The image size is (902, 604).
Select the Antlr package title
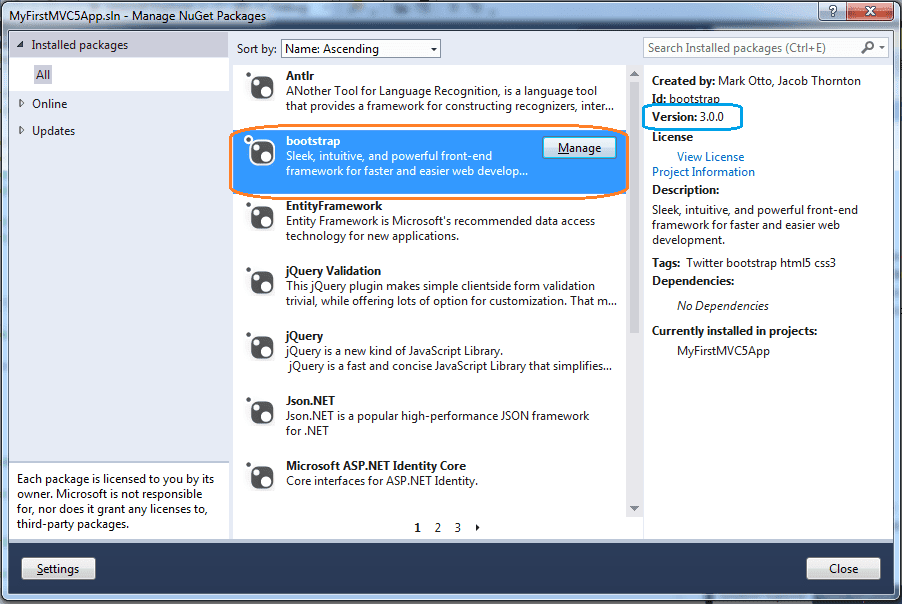coord(300,76)
